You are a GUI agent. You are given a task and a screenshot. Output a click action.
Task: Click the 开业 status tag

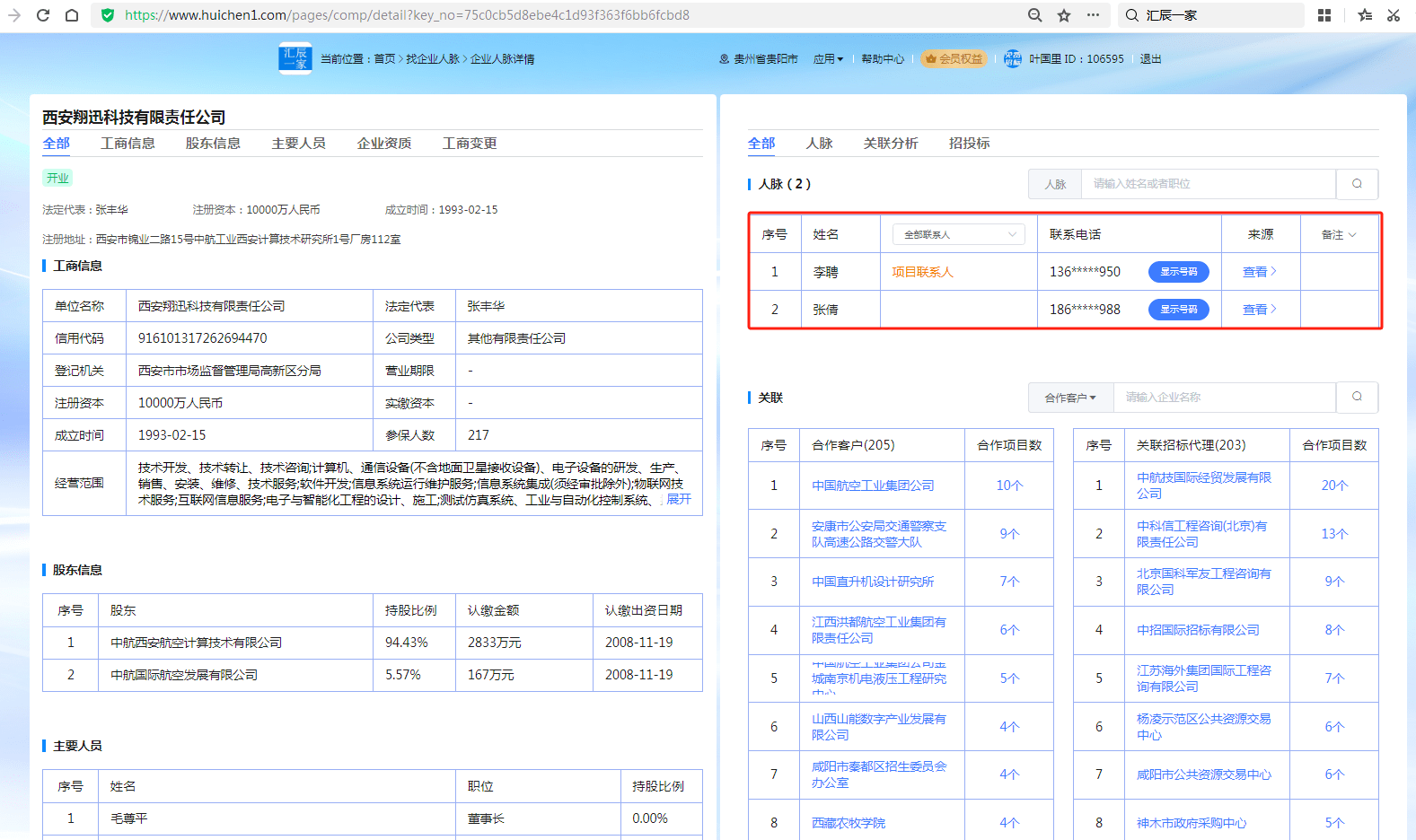click(57, 178)
